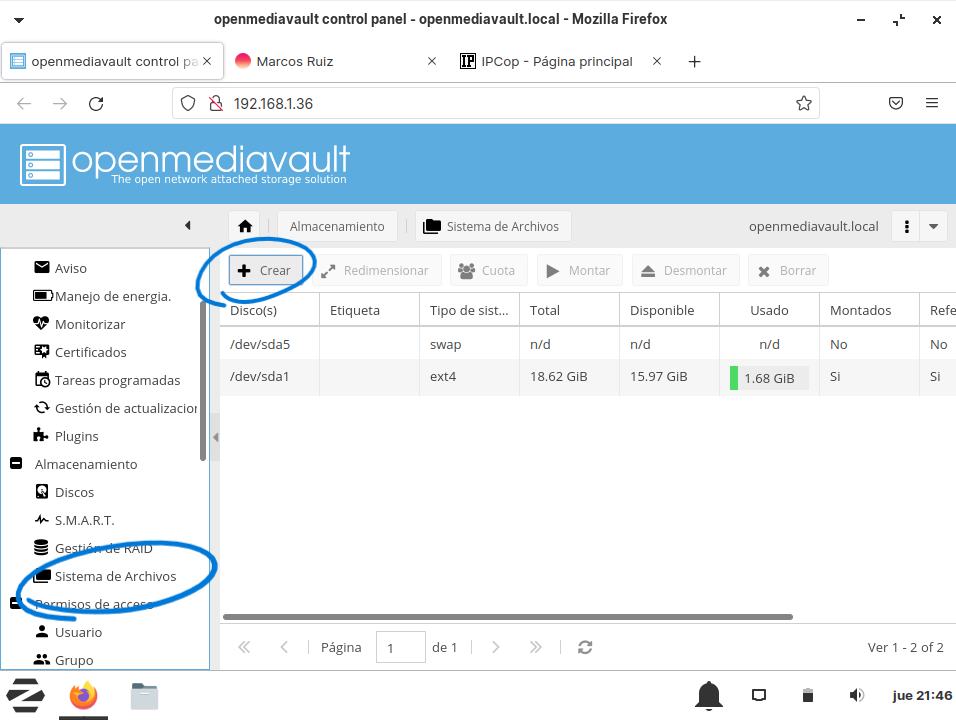Open the Firefox hamburger menu
This screenshot has width=956, height=720.
(x=932, y=103)
